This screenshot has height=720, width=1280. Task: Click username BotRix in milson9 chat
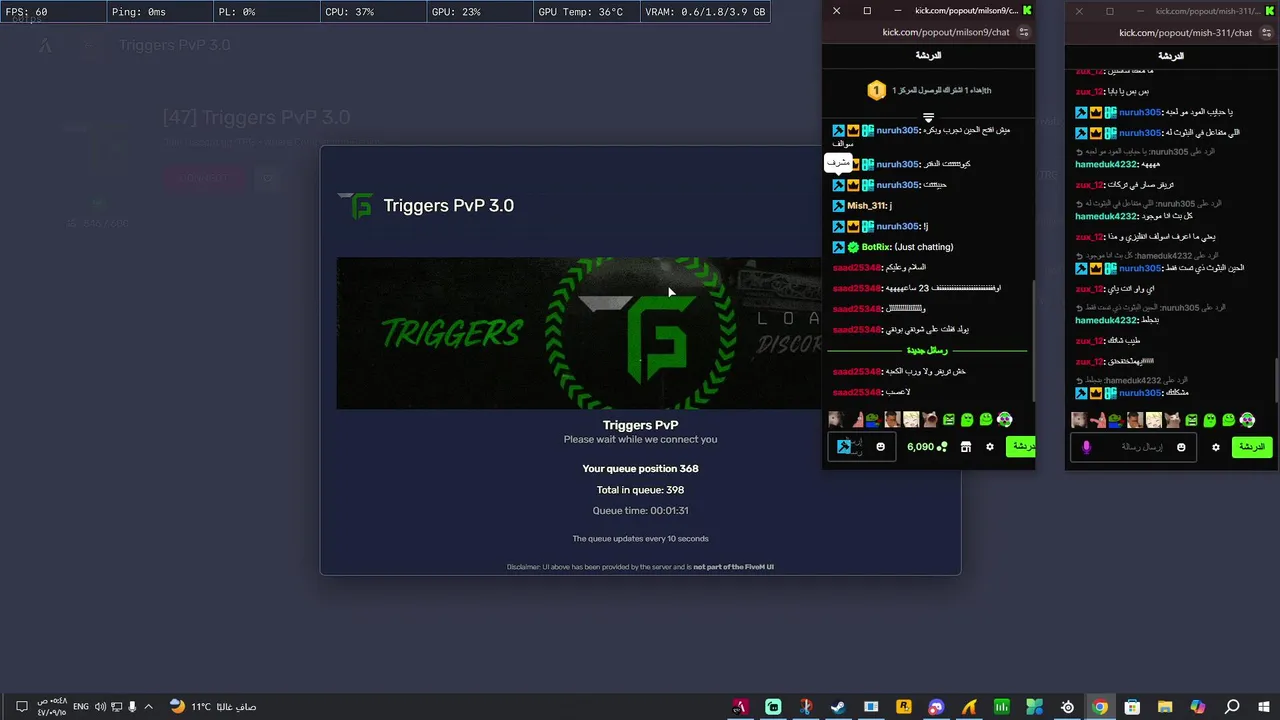(x=876, y=247)
